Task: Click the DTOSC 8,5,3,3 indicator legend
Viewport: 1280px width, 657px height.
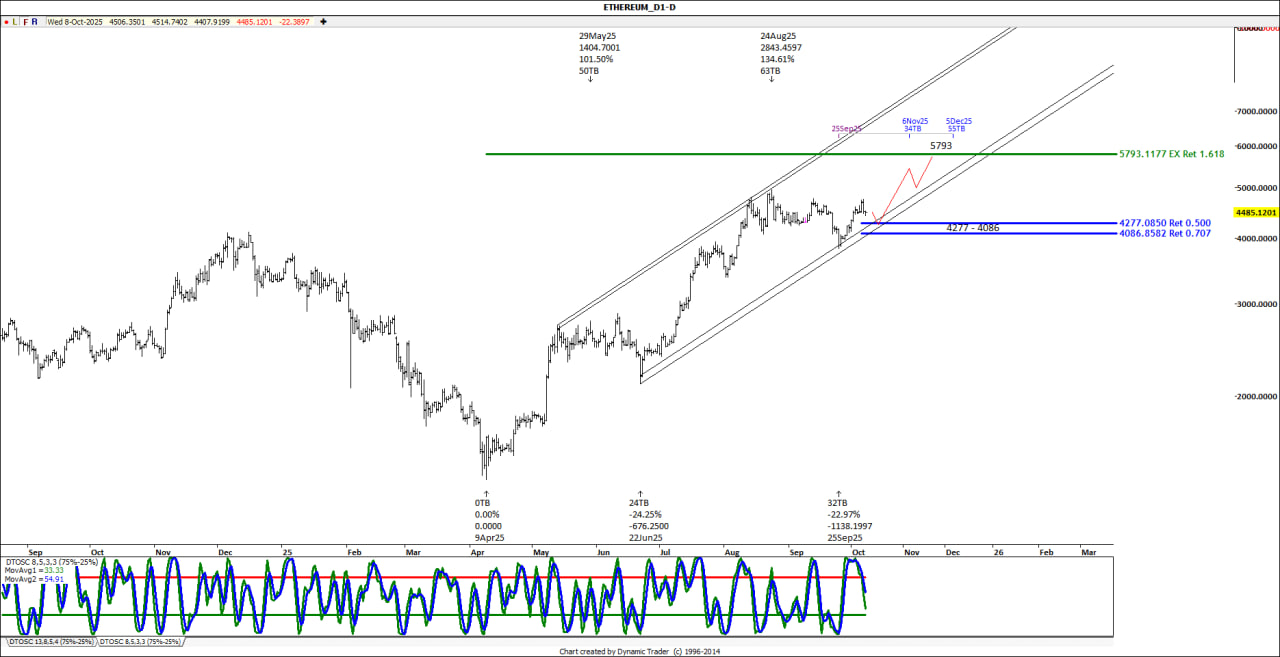Action: click(51, 561)
